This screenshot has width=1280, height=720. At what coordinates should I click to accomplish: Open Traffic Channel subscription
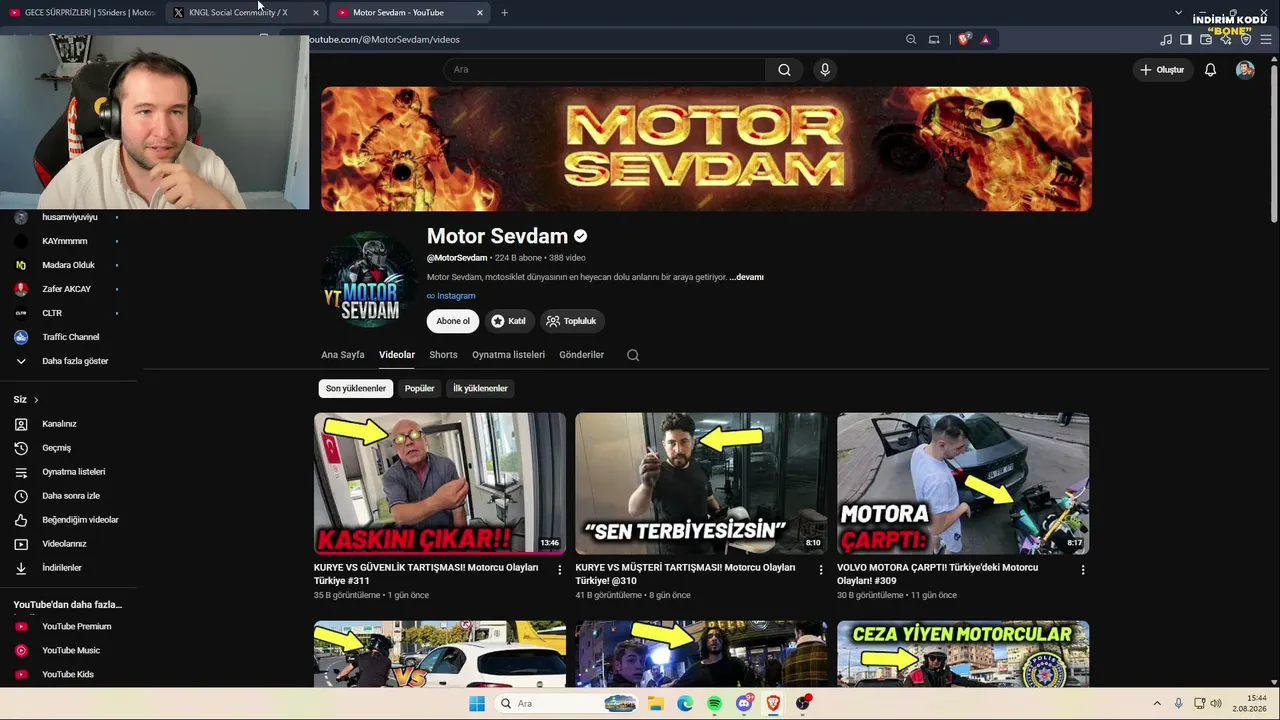[68, 337]
